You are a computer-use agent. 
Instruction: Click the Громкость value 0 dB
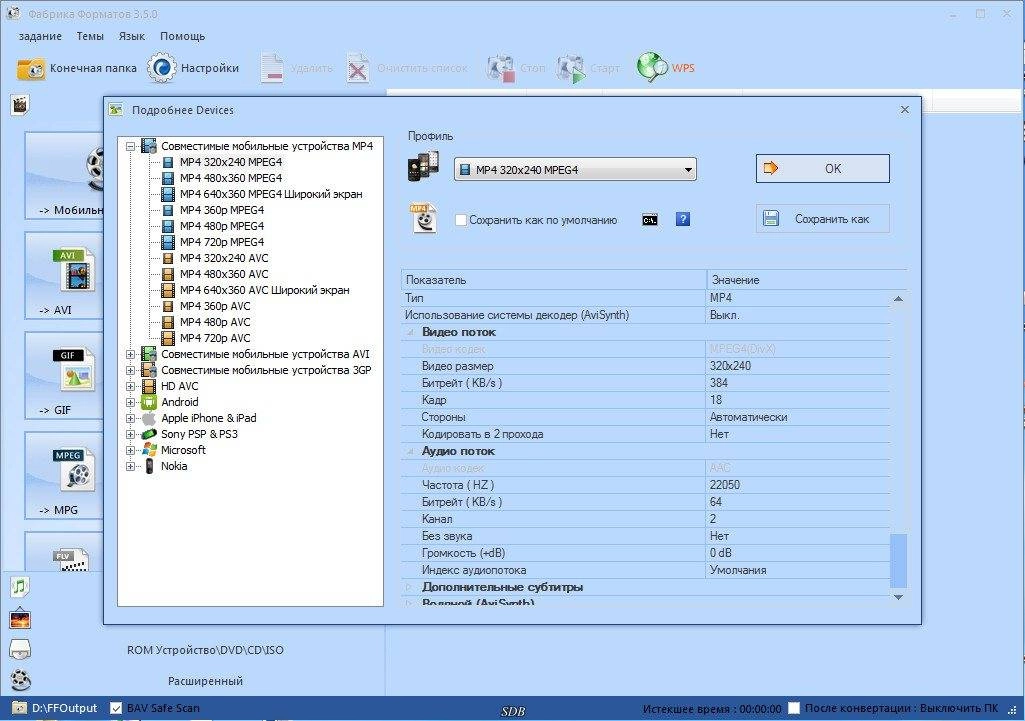coord(721,553)
